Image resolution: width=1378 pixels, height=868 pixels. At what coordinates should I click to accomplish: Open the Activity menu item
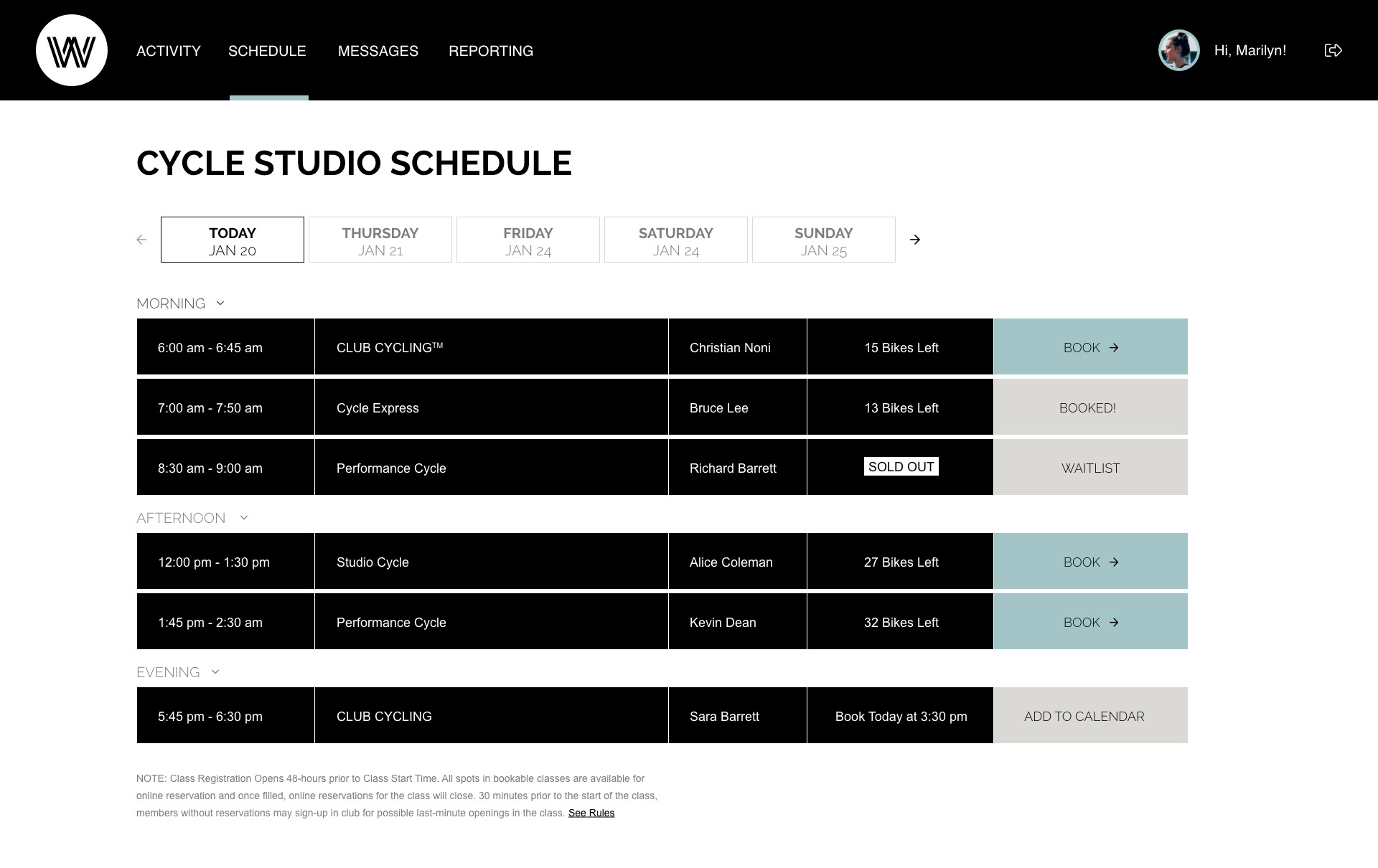169,51
